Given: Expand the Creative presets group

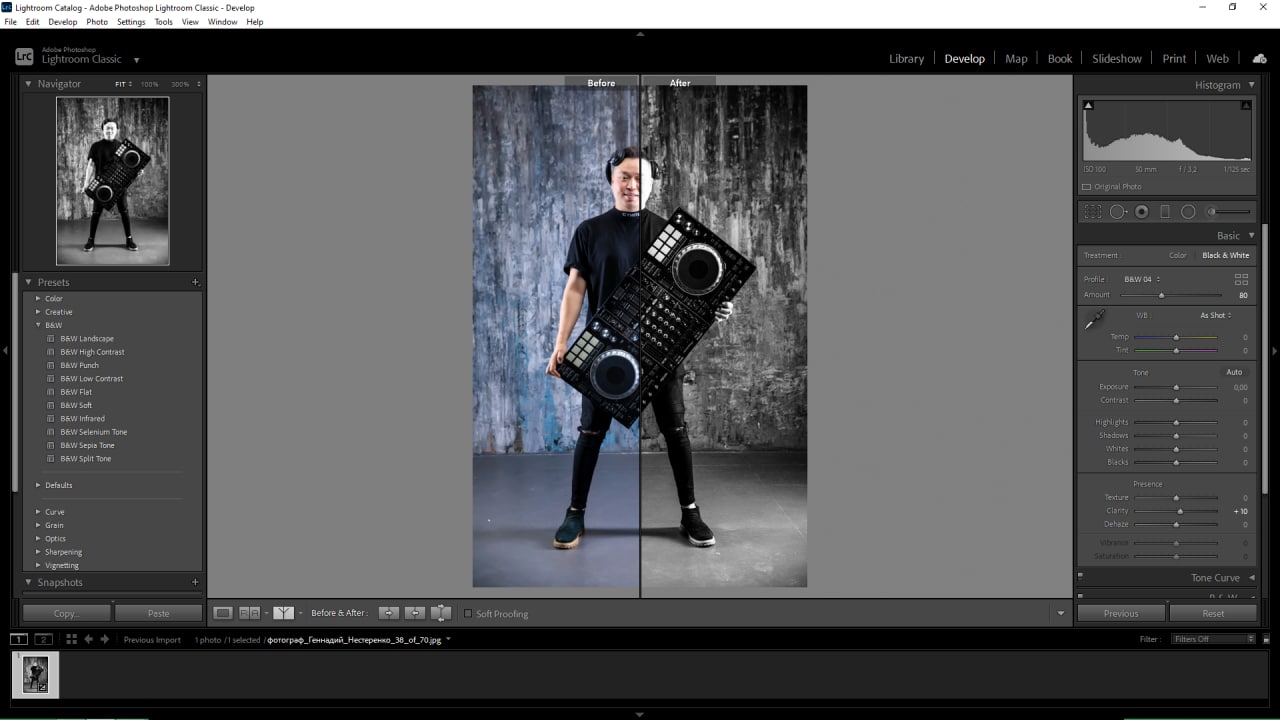Looking at the screenshot, I should point(39,312).
